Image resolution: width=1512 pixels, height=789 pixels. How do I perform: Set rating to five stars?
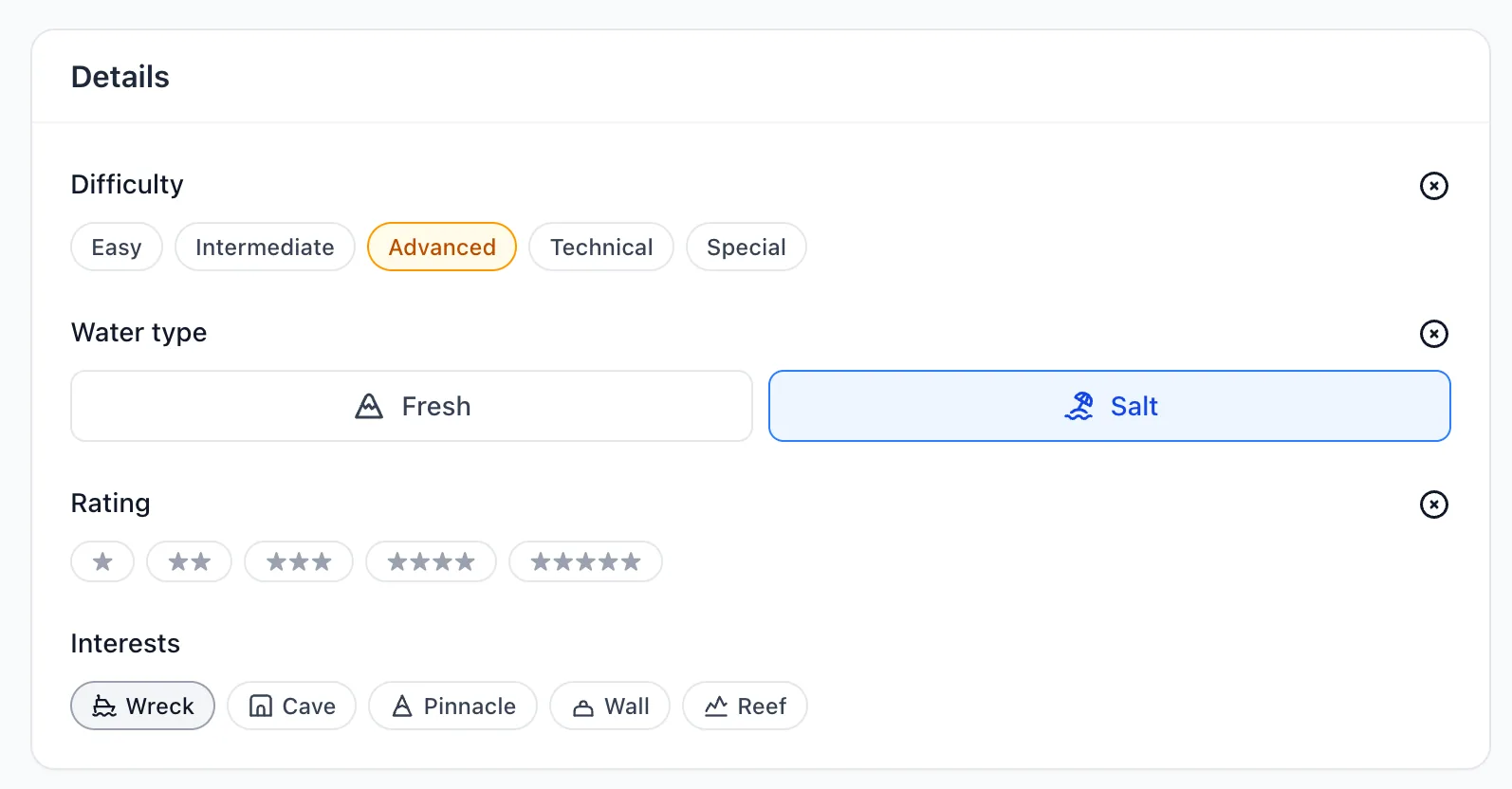585,561
